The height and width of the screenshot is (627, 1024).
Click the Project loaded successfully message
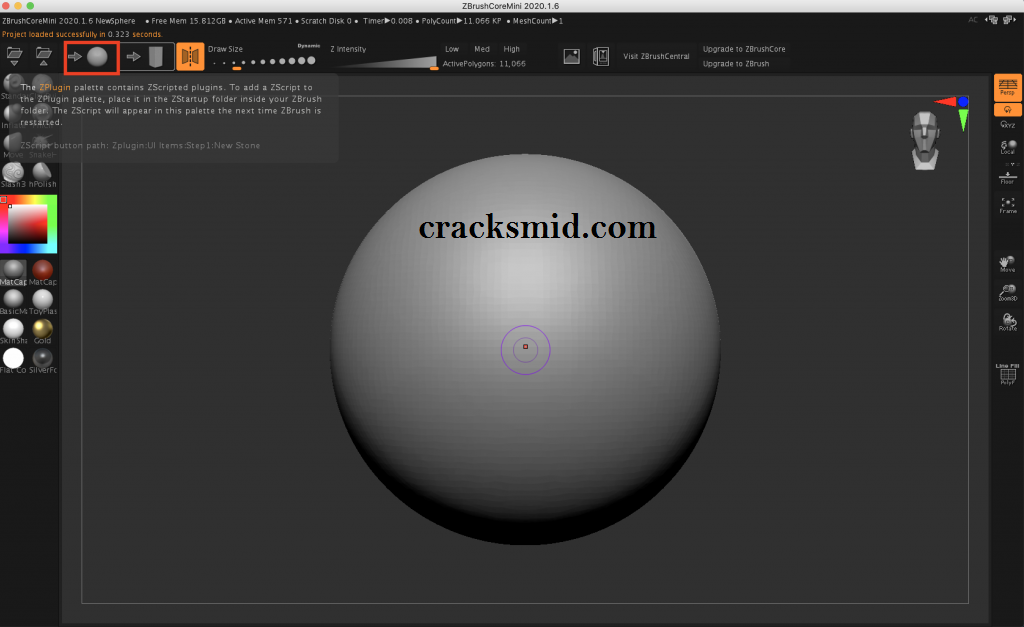point(82,34)
